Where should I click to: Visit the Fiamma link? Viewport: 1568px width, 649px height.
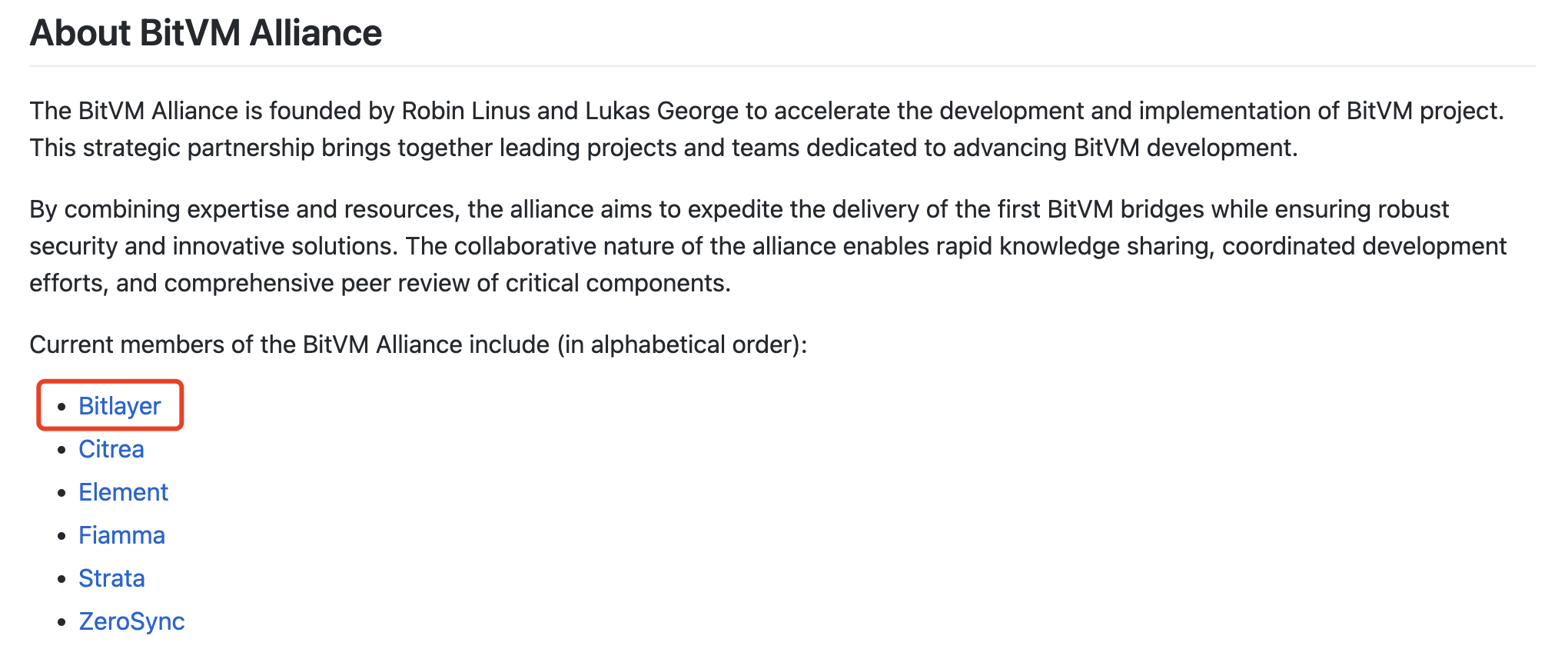coord(121,535)
